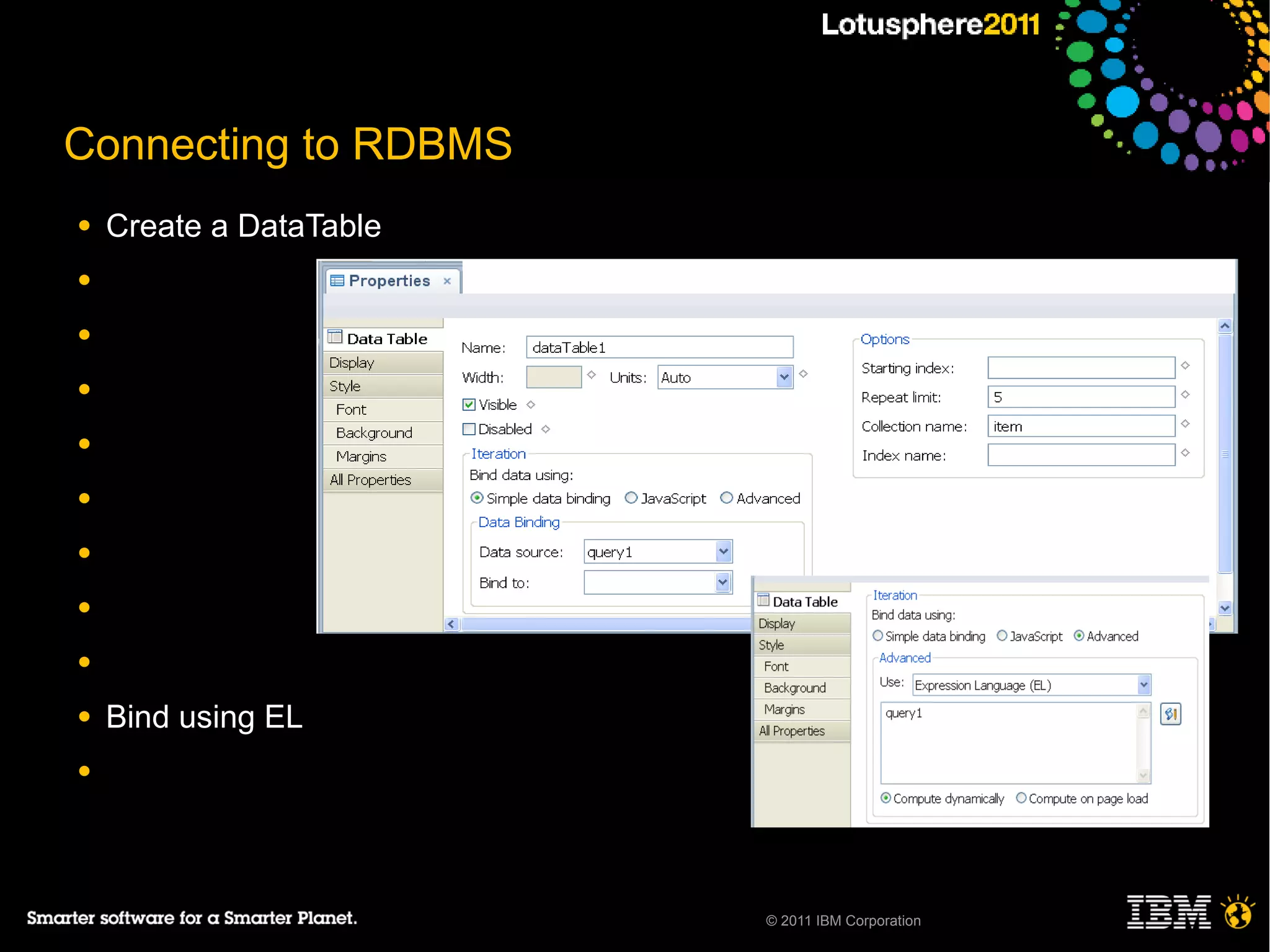Image resolution: width=1270 pixels, height=952 pixels.
Task: Click the vertical scrollbar up arrow
Action: pyautogui.click(x=1225, y=326)
